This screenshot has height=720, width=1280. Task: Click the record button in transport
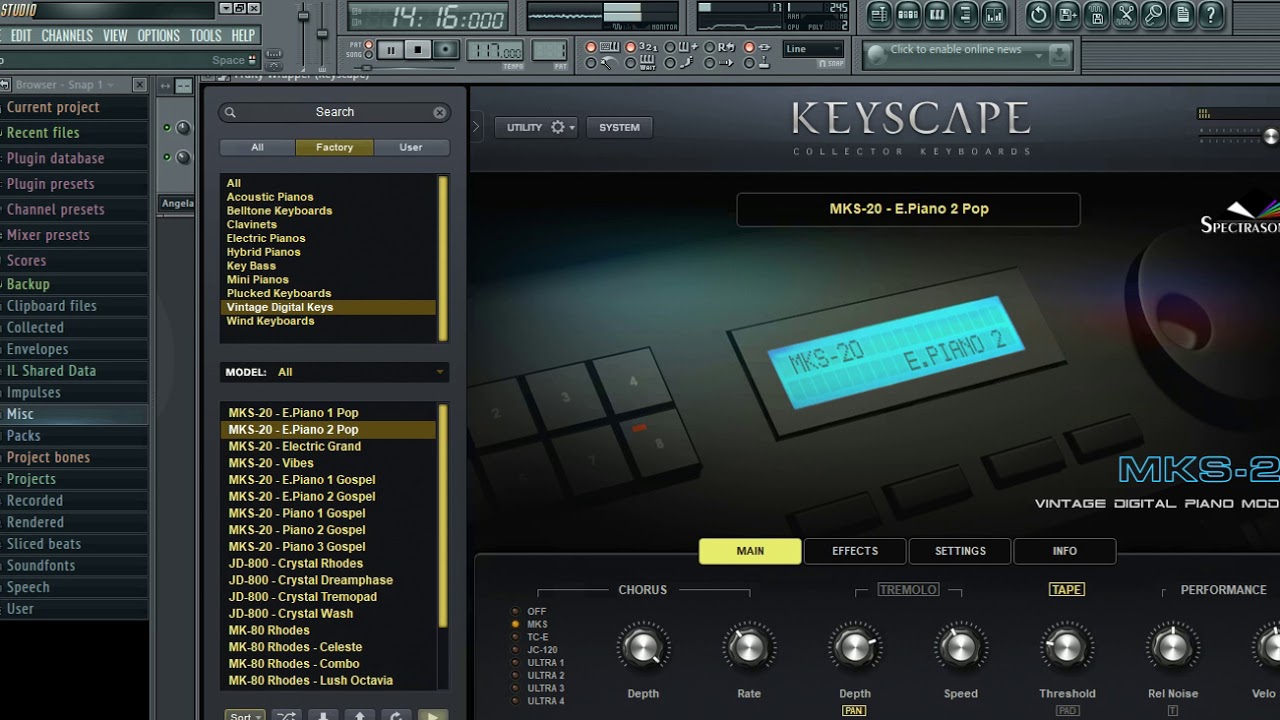[x=446, y=50]
